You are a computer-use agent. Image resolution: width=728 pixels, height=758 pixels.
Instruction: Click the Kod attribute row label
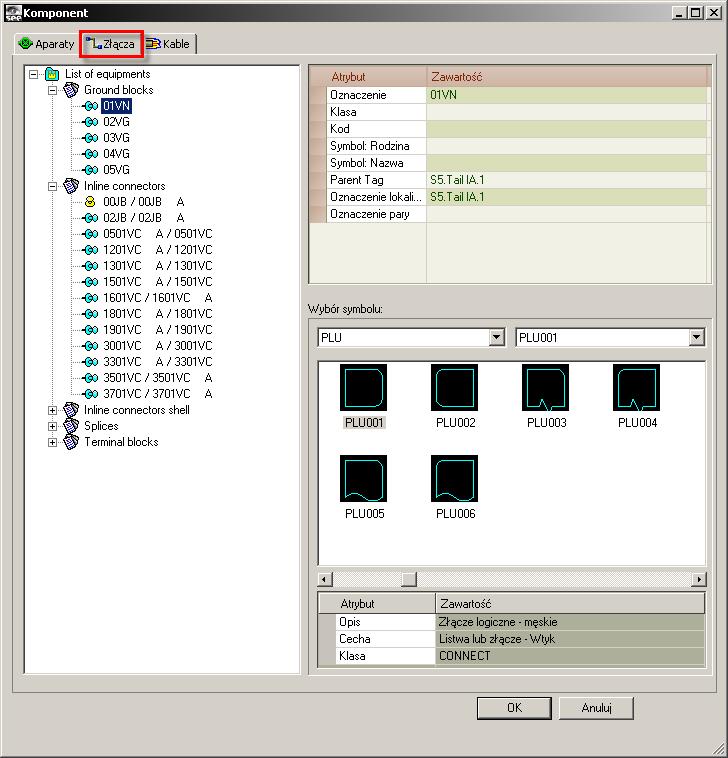[x=376, y=129]
